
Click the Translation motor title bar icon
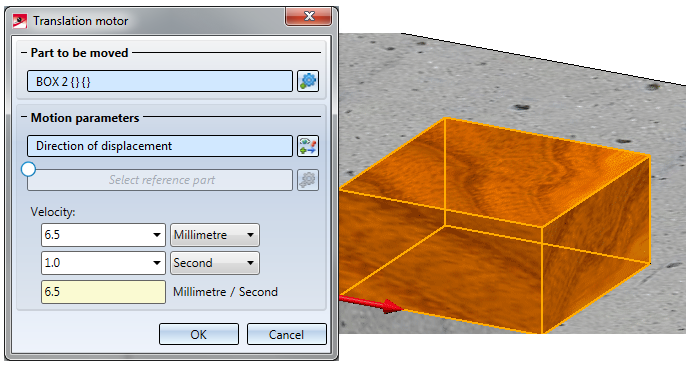pyautogui.click(x=20, y=21)
